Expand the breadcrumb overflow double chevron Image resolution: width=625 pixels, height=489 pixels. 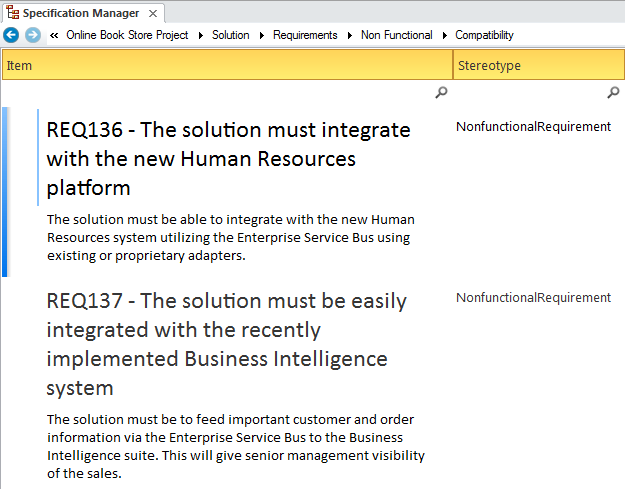53,35
